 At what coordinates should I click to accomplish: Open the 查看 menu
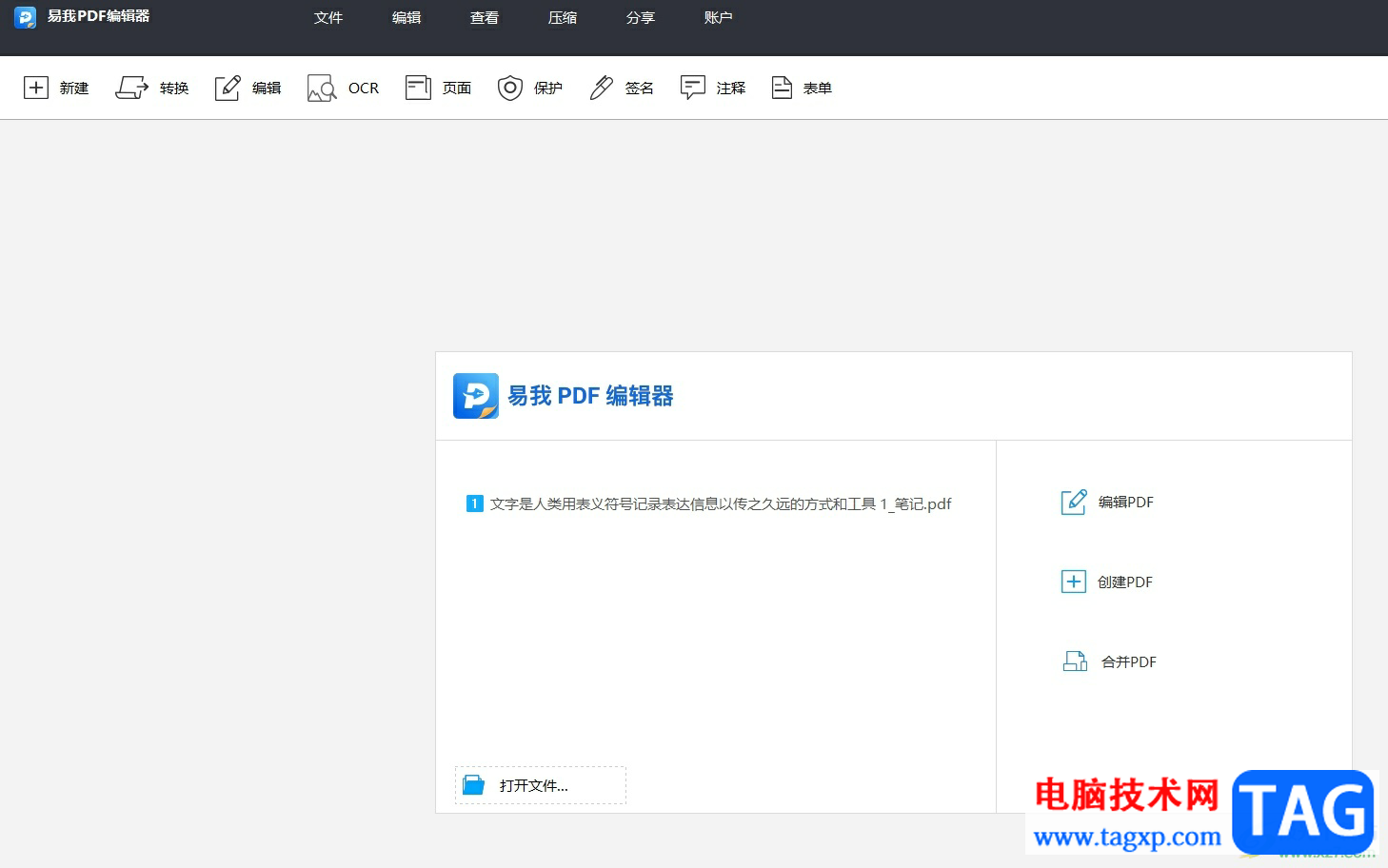(x=485, y=18)
